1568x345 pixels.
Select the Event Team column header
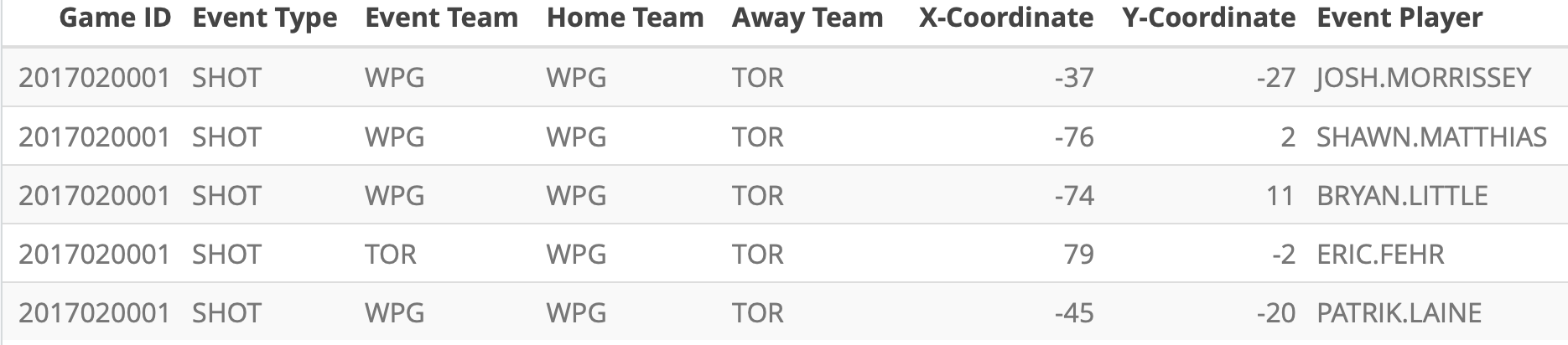pyautogui.click(x=441, y=18)
